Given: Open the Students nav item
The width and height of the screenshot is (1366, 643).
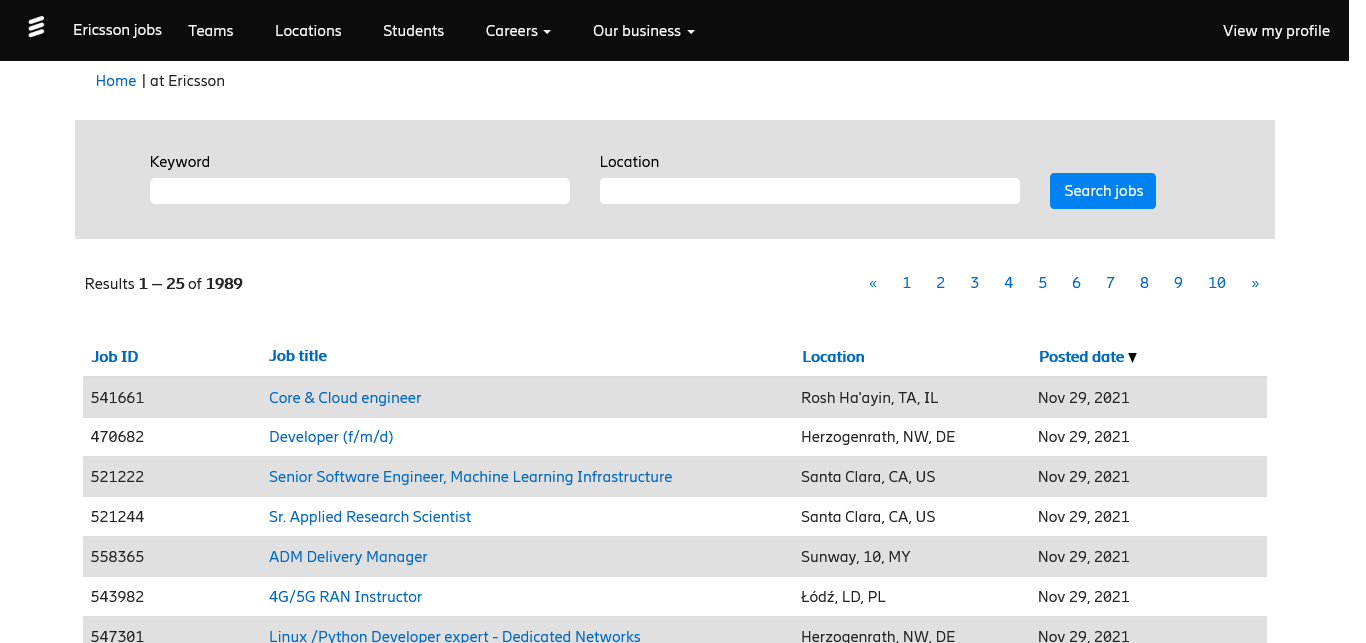Looking at the screenshot, I should click(413, 31).
